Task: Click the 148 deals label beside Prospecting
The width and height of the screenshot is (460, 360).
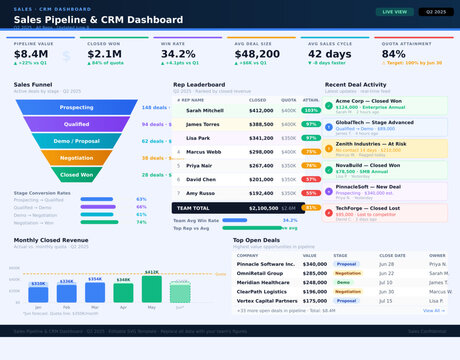Action: tap(156, 107)
